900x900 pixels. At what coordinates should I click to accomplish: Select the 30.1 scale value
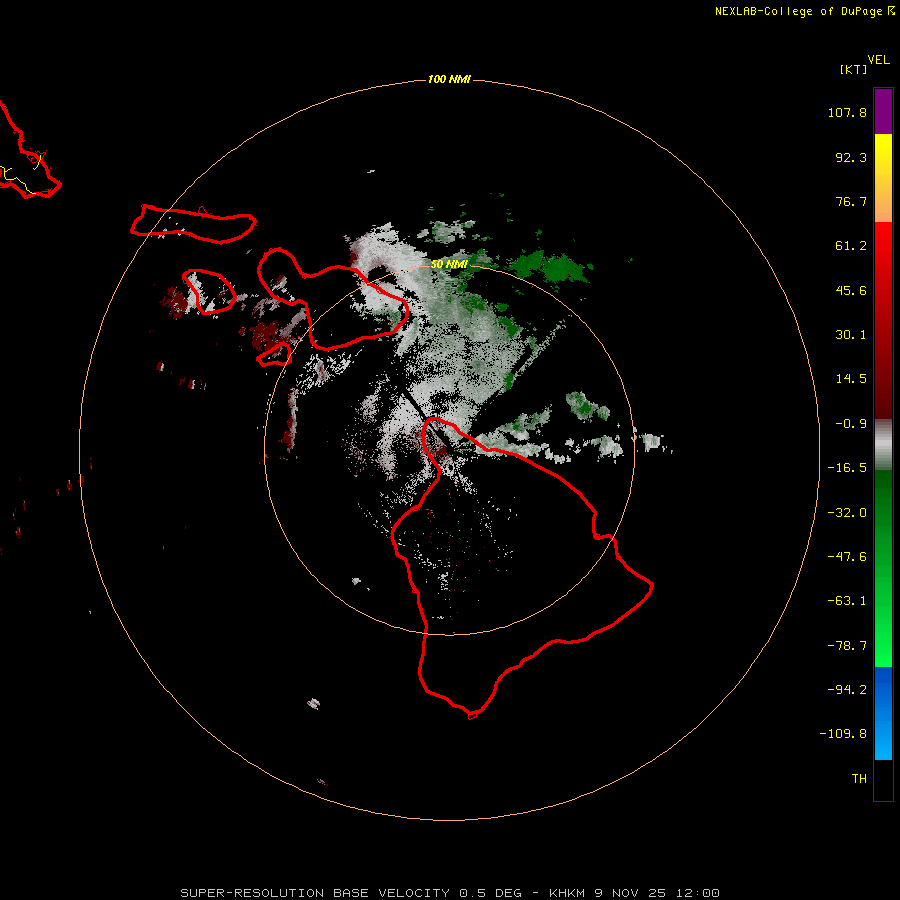point(851,335)
